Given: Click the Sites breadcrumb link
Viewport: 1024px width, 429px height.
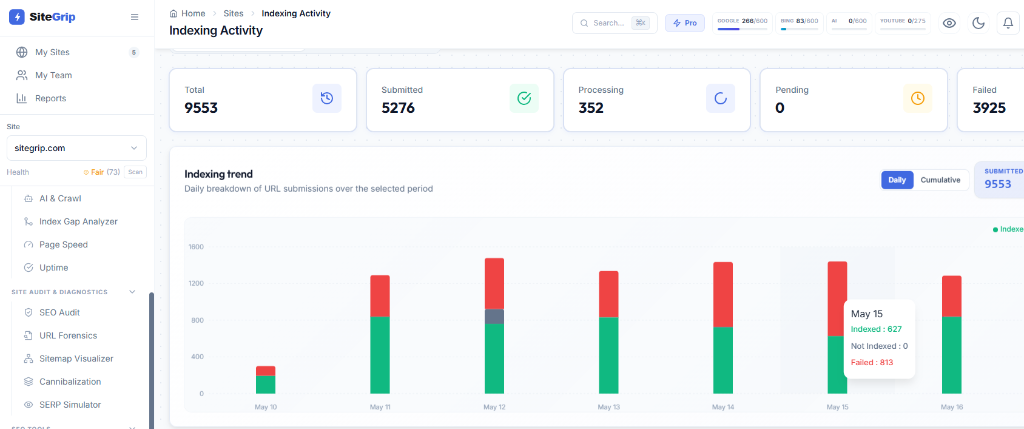Looking at the screenshot, I should 233,13.
